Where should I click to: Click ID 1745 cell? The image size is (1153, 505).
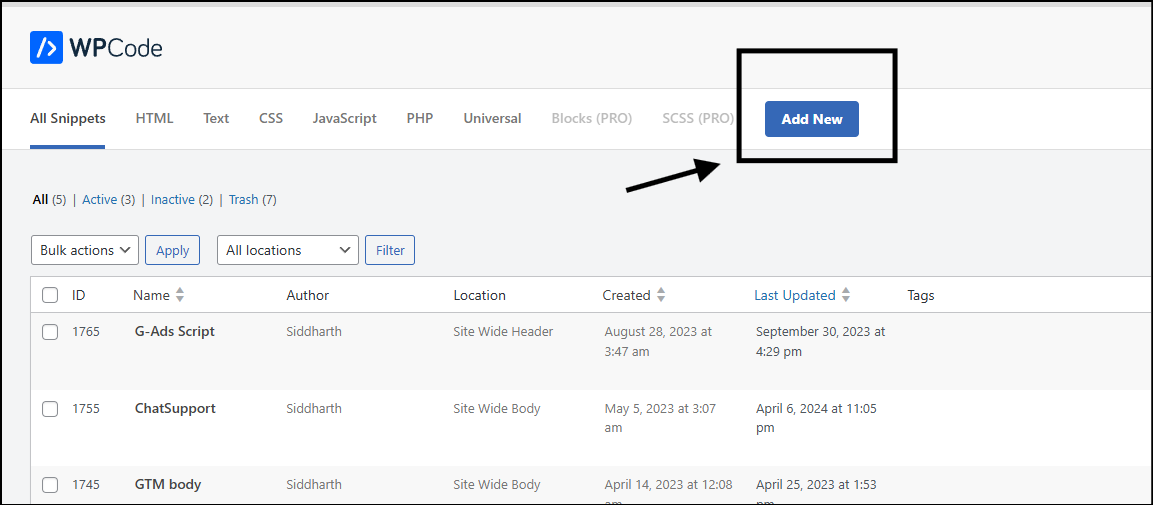86,484
